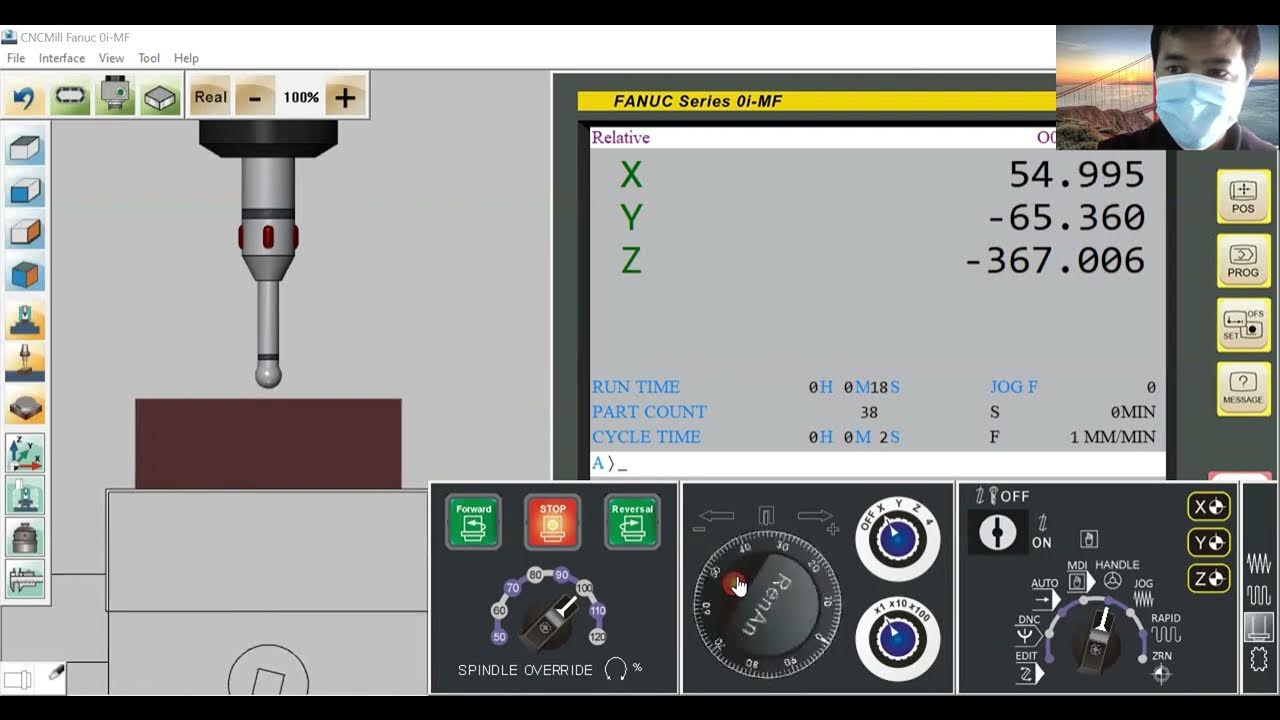Image resolution: width=1280 pixels, height=720 pixels.
Task: Click the spindle override rotary knob
Action: tap(548, 621)
